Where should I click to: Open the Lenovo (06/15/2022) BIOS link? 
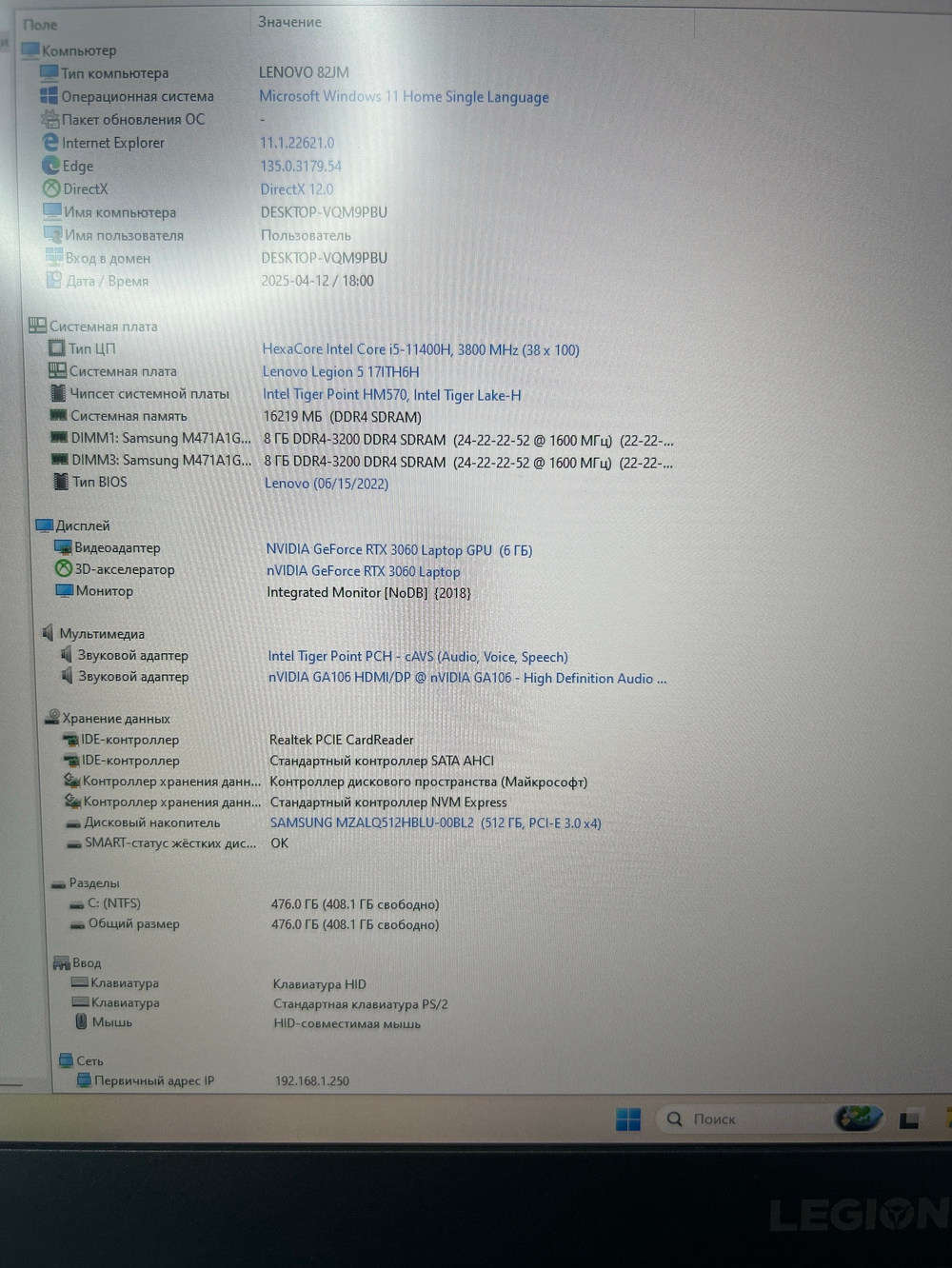(x=327, y=484)
